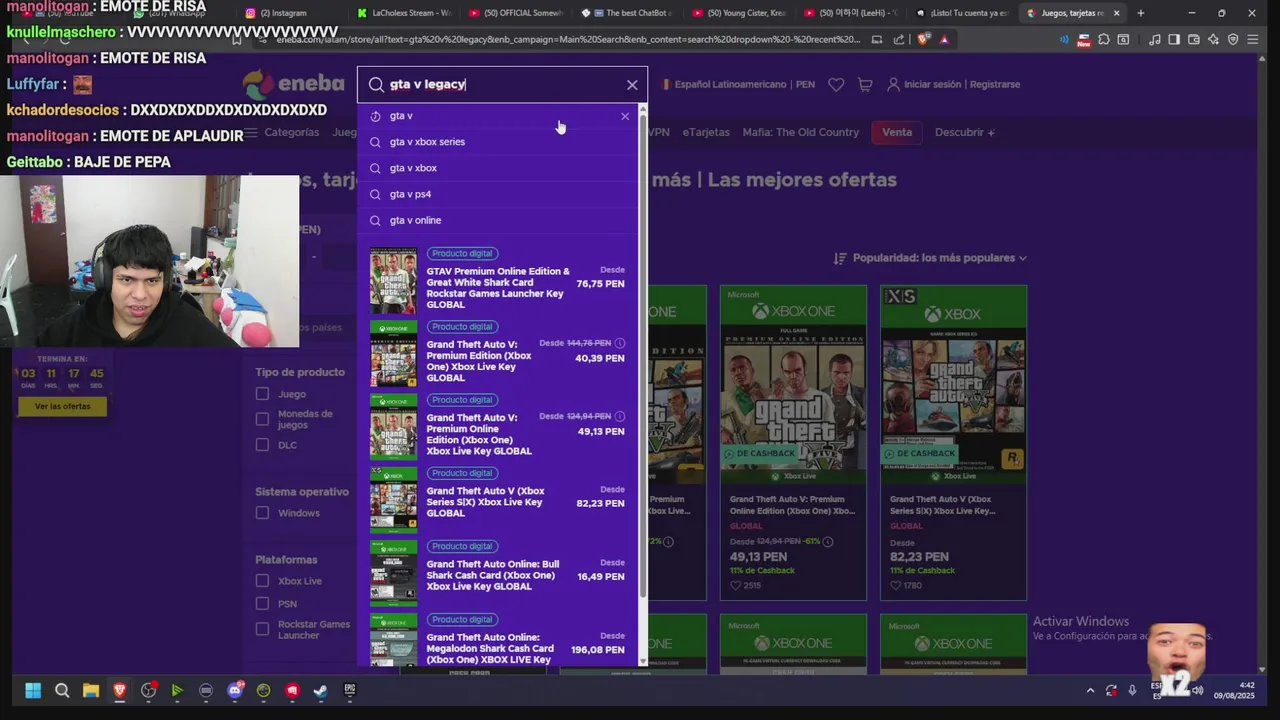1280x720 pixels.
Task: Open Bull Shark Cash Card search result
Action: 498,574
